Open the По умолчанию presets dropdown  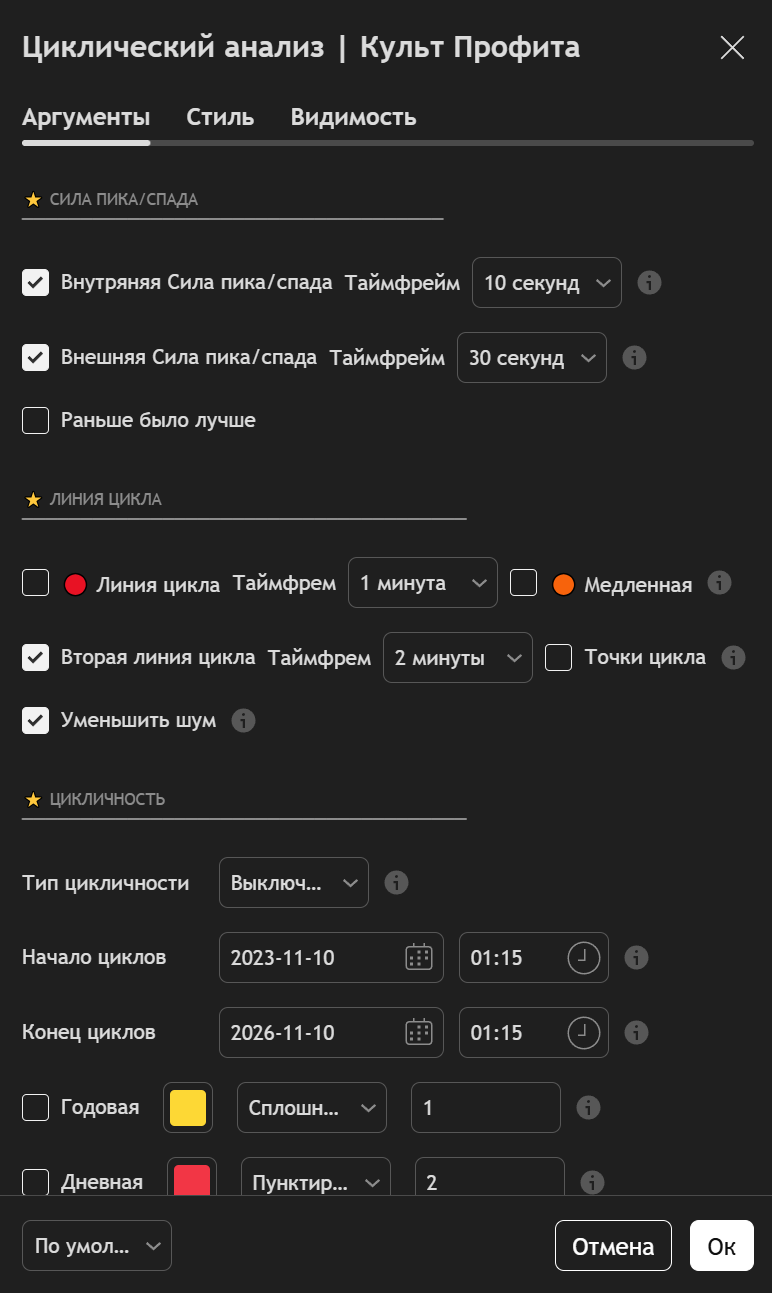(x=97, y=1246)
